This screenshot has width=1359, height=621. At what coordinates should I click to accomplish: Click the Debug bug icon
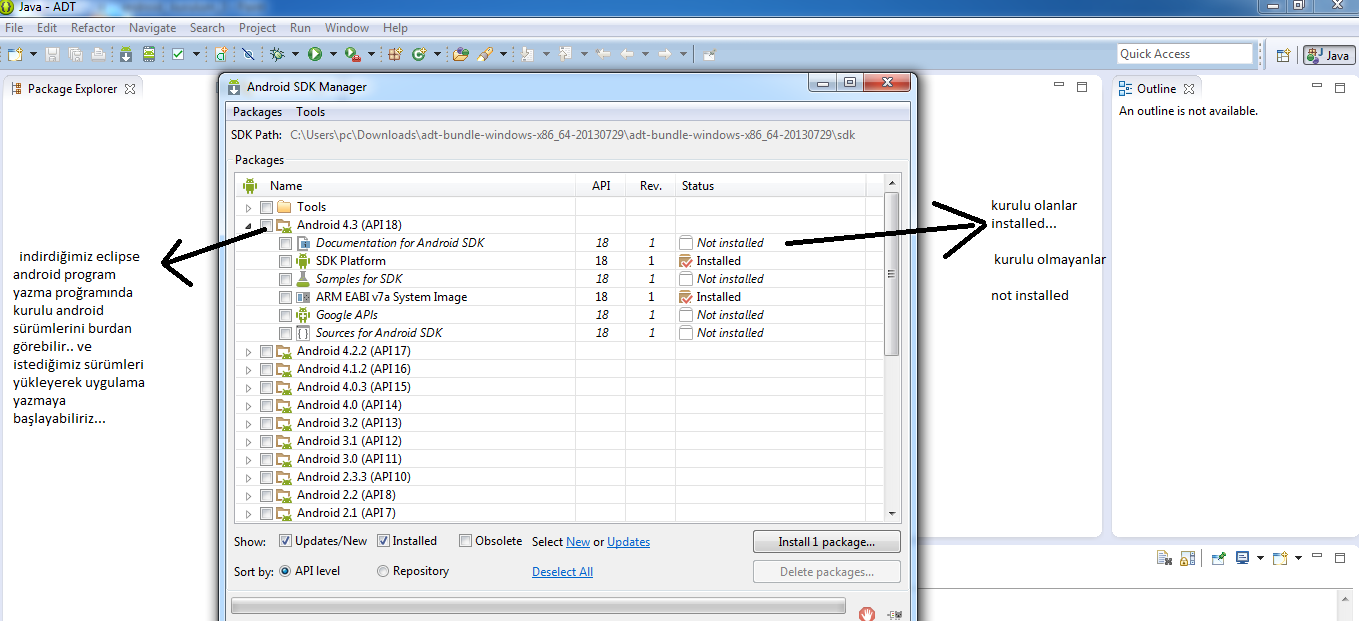tap(277, 54)
